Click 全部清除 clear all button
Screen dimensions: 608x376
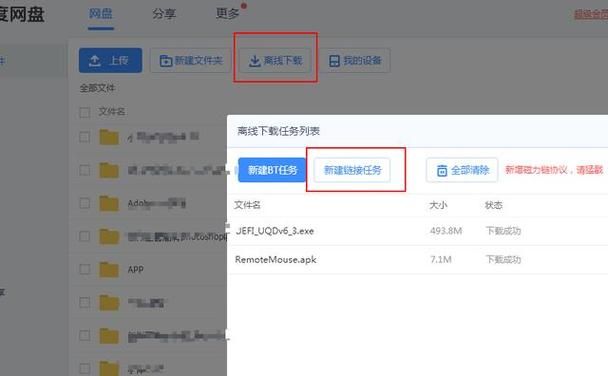pyautogui.click(x=462, y=170)
